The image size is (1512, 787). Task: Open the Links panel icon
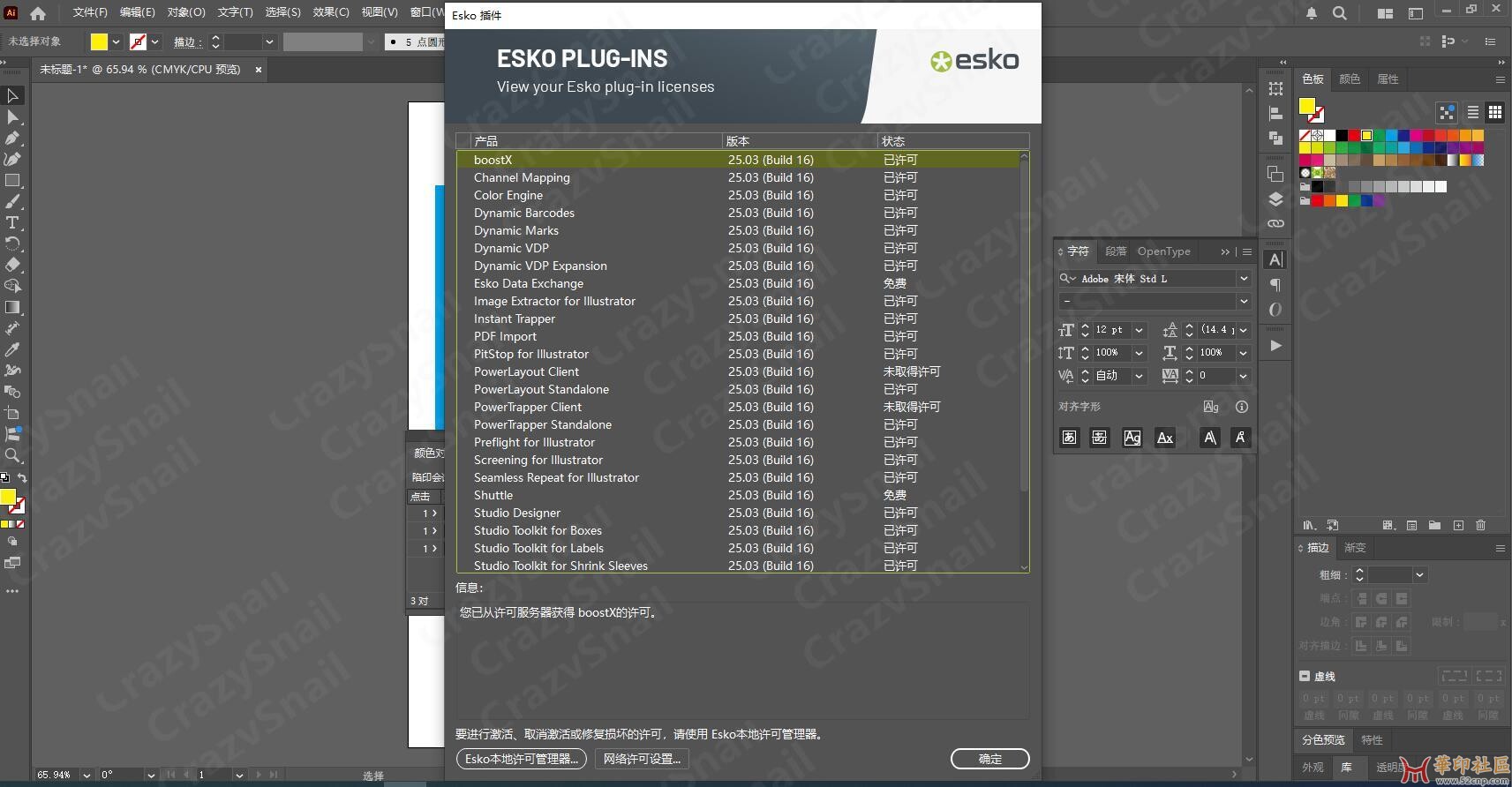(x=1275, y=223)
